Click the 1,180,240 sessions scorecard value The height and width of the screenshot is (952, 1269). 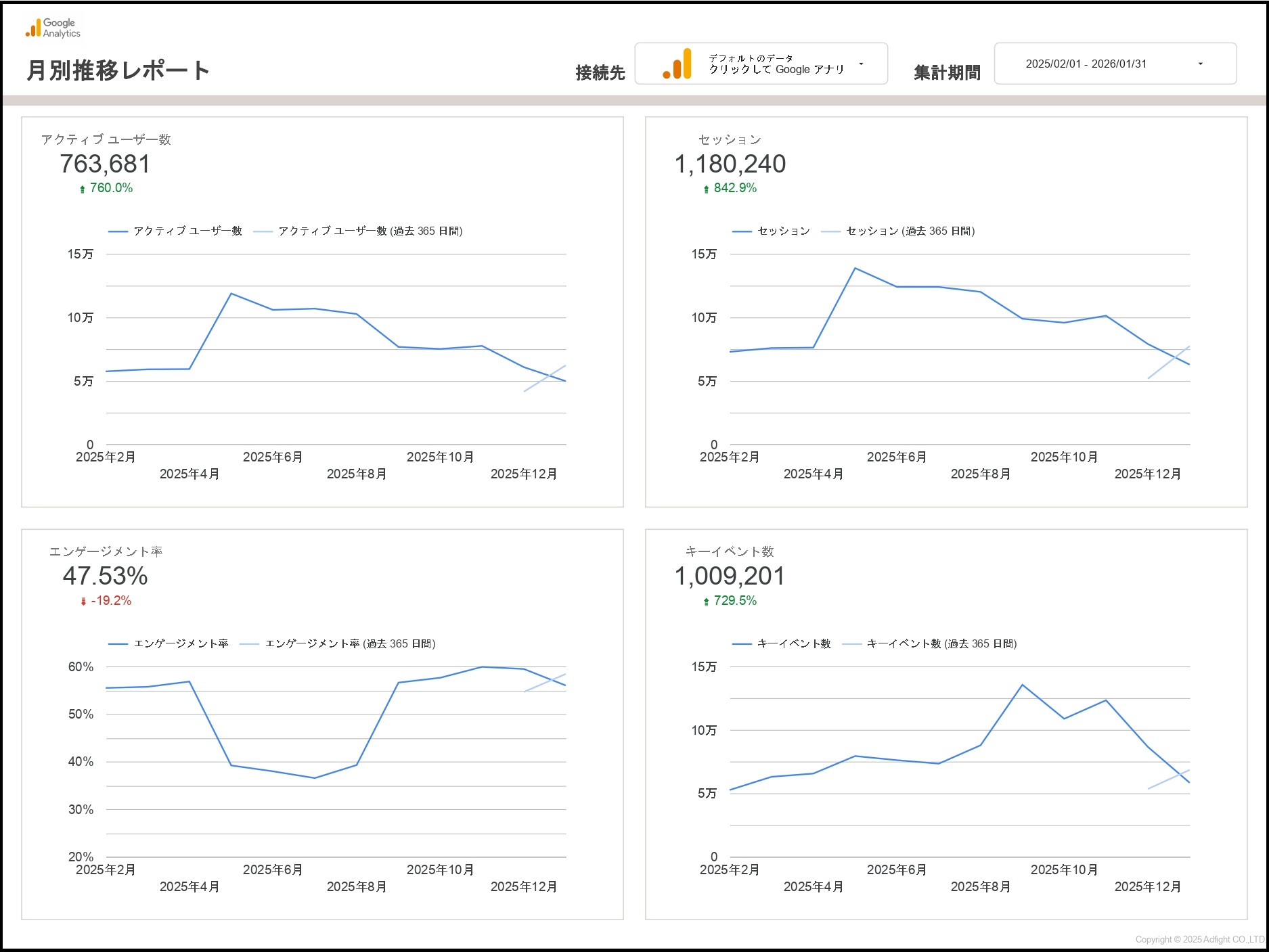(730, 164)
